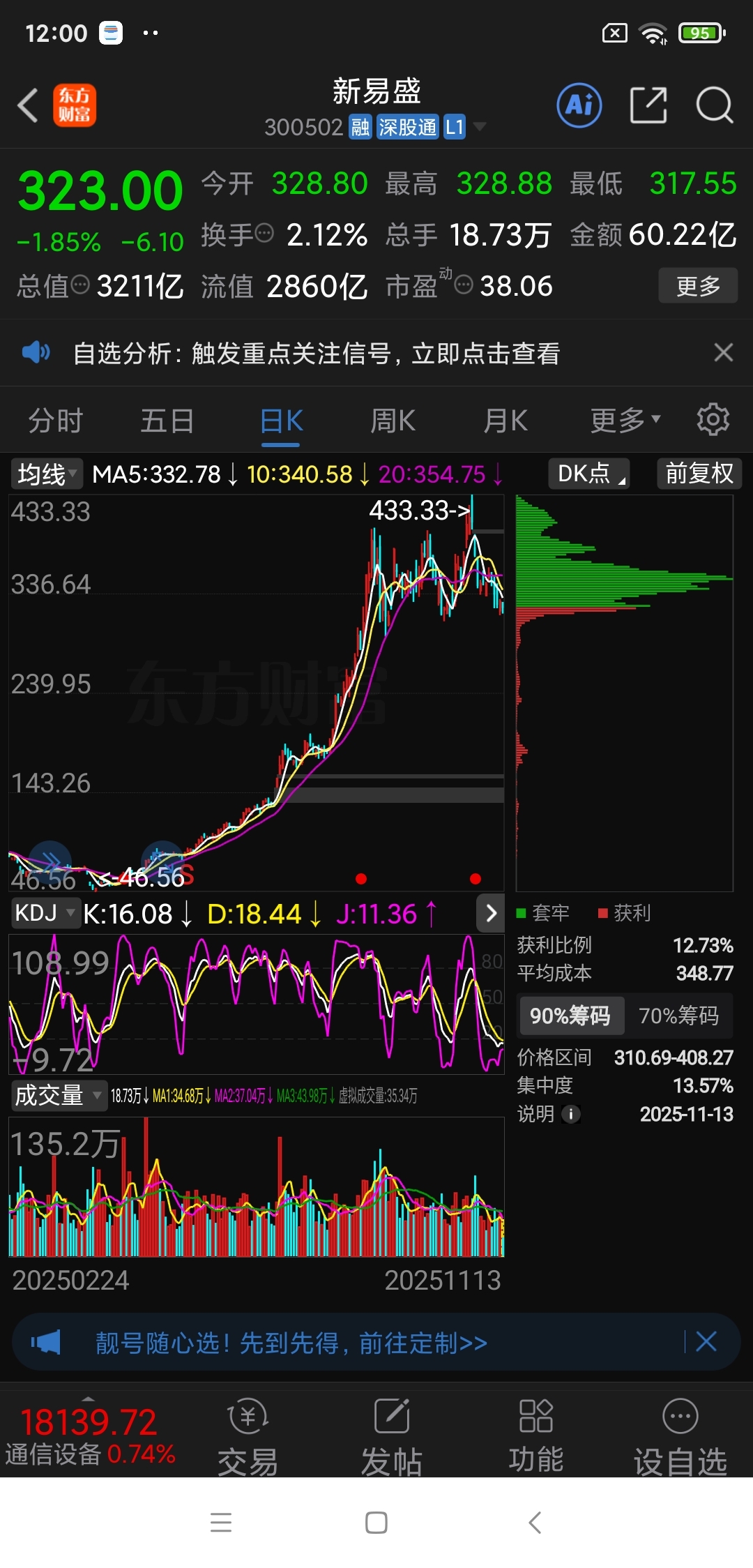
Task: Tap the 获利比例 12.73% value
Action: click(703, 945)
